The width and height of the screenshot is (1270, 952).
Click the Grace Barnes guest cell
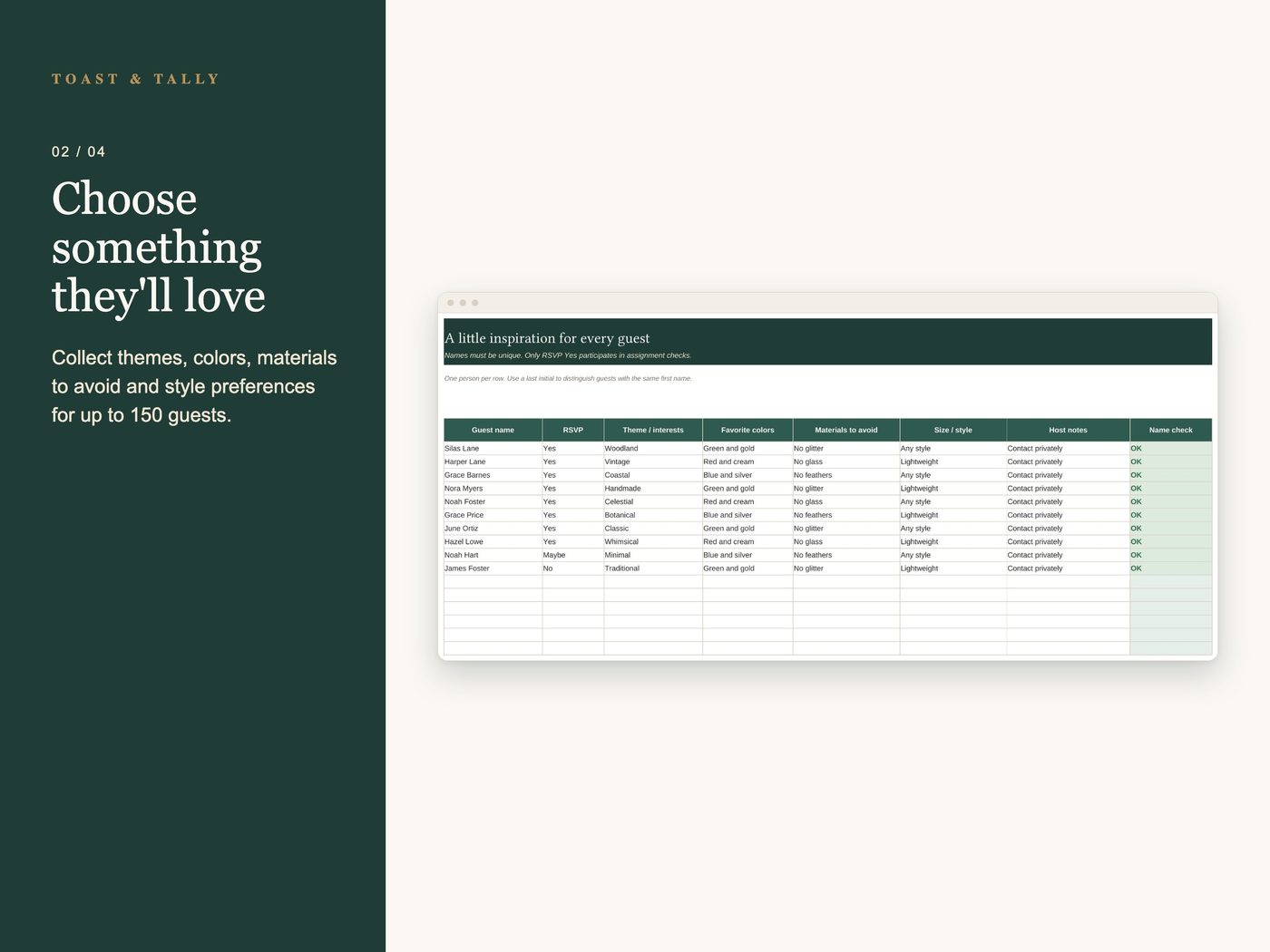[493, 475]
